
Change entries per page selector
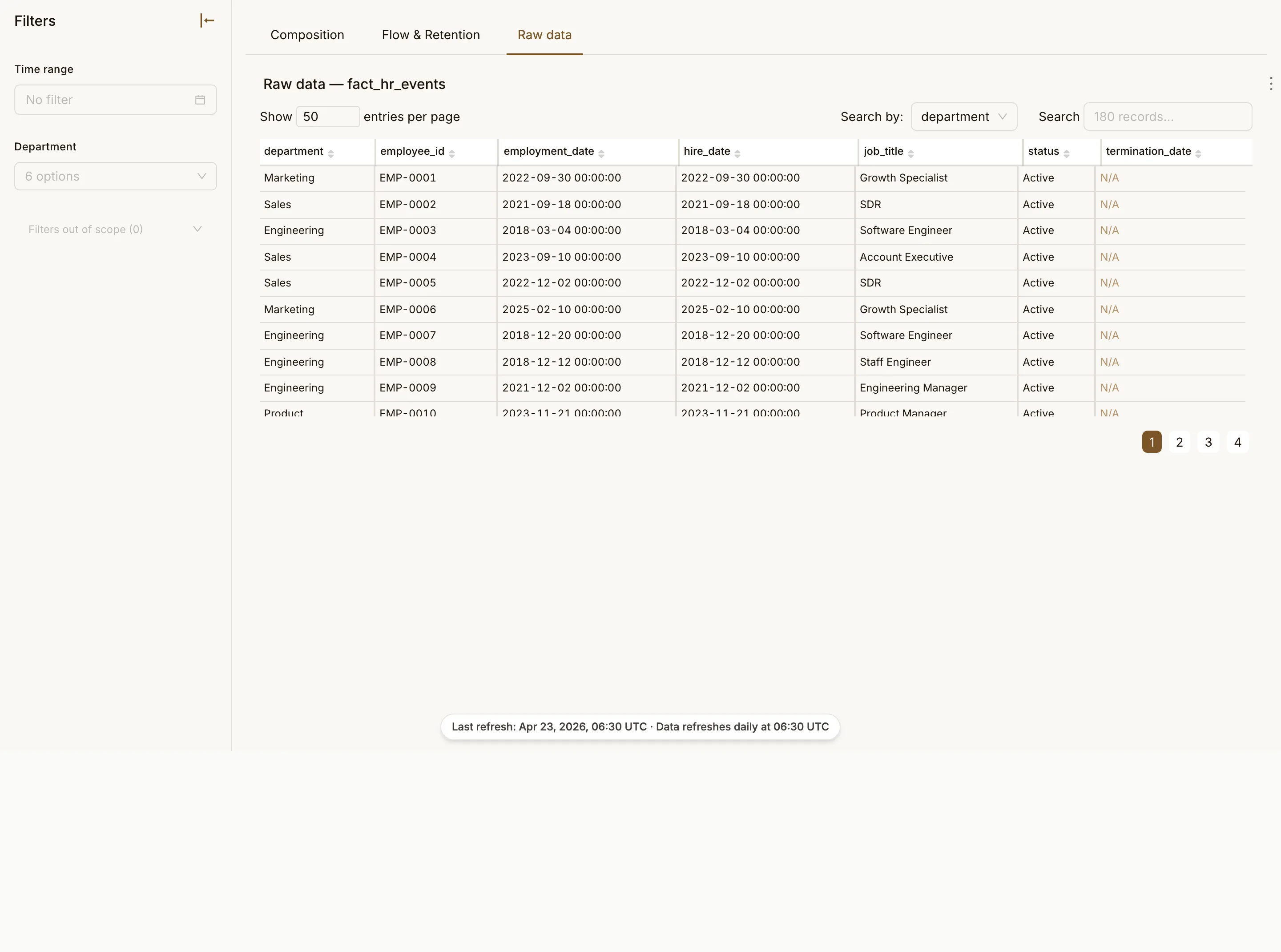(x=328, y=117)
